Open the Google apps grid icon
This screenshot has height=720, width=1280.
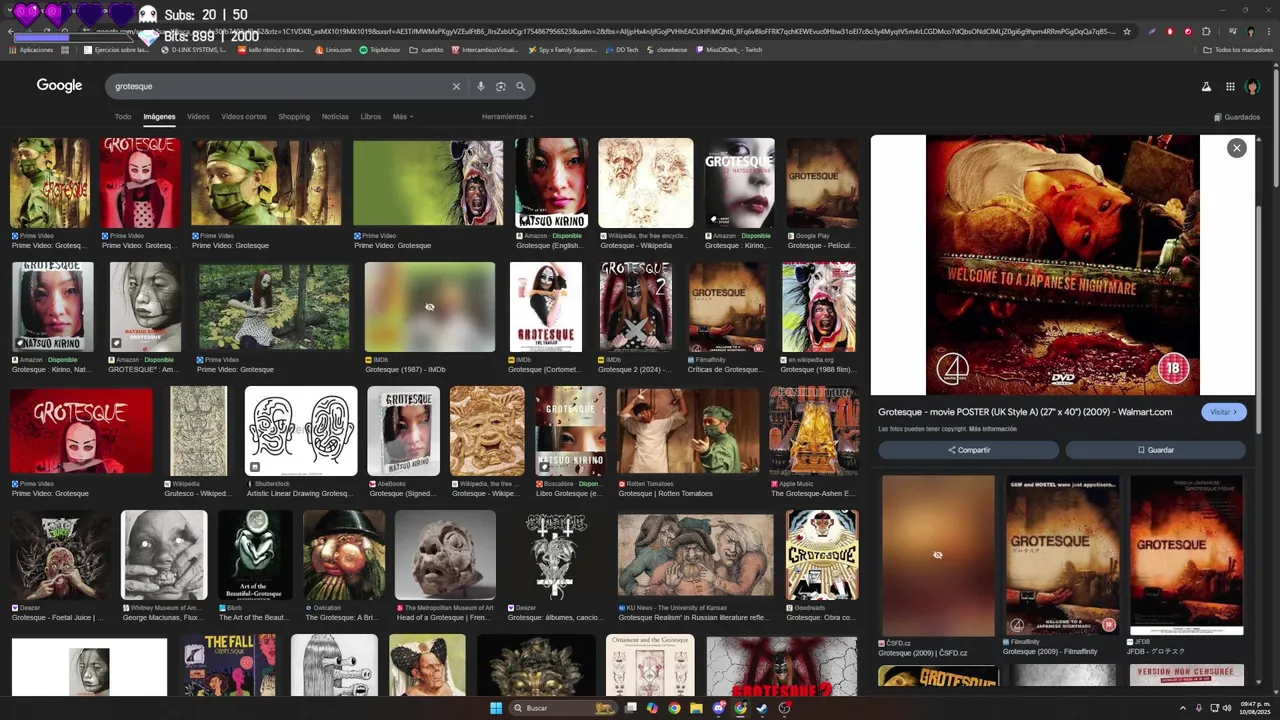point(1230,87)
